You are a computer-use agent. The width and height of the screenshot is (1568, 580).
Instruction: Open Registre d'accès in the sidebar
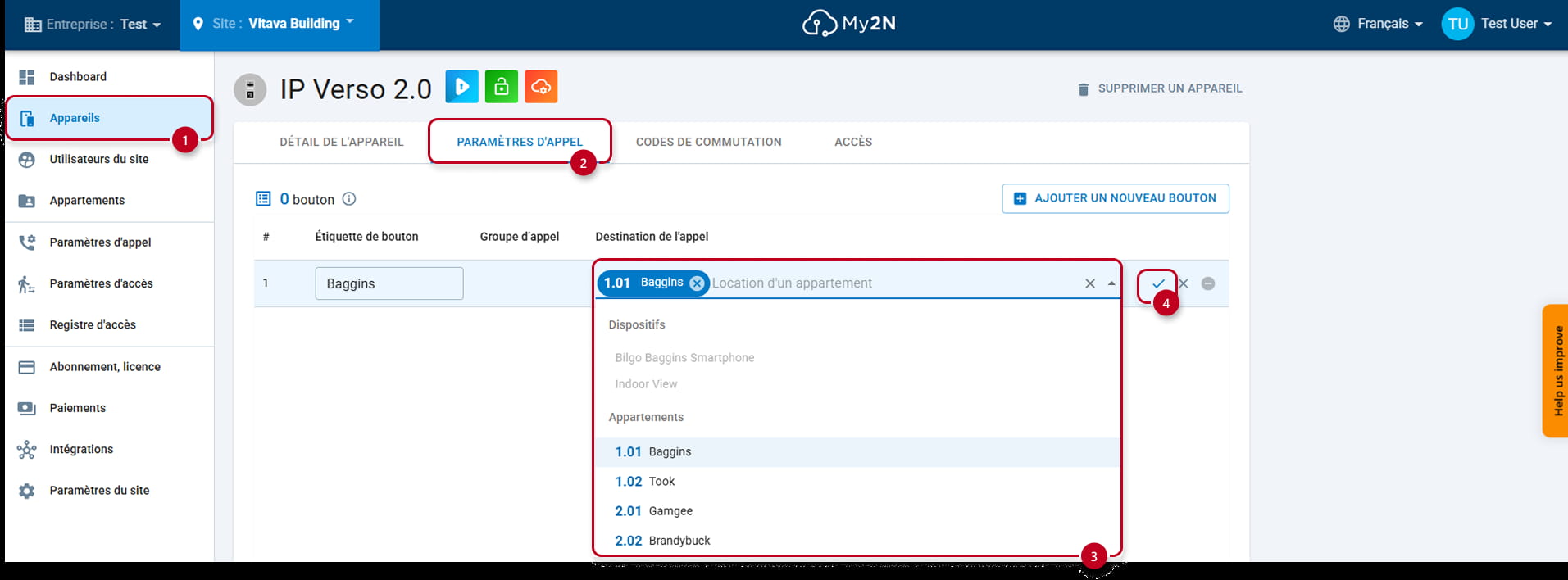(109, 325)
